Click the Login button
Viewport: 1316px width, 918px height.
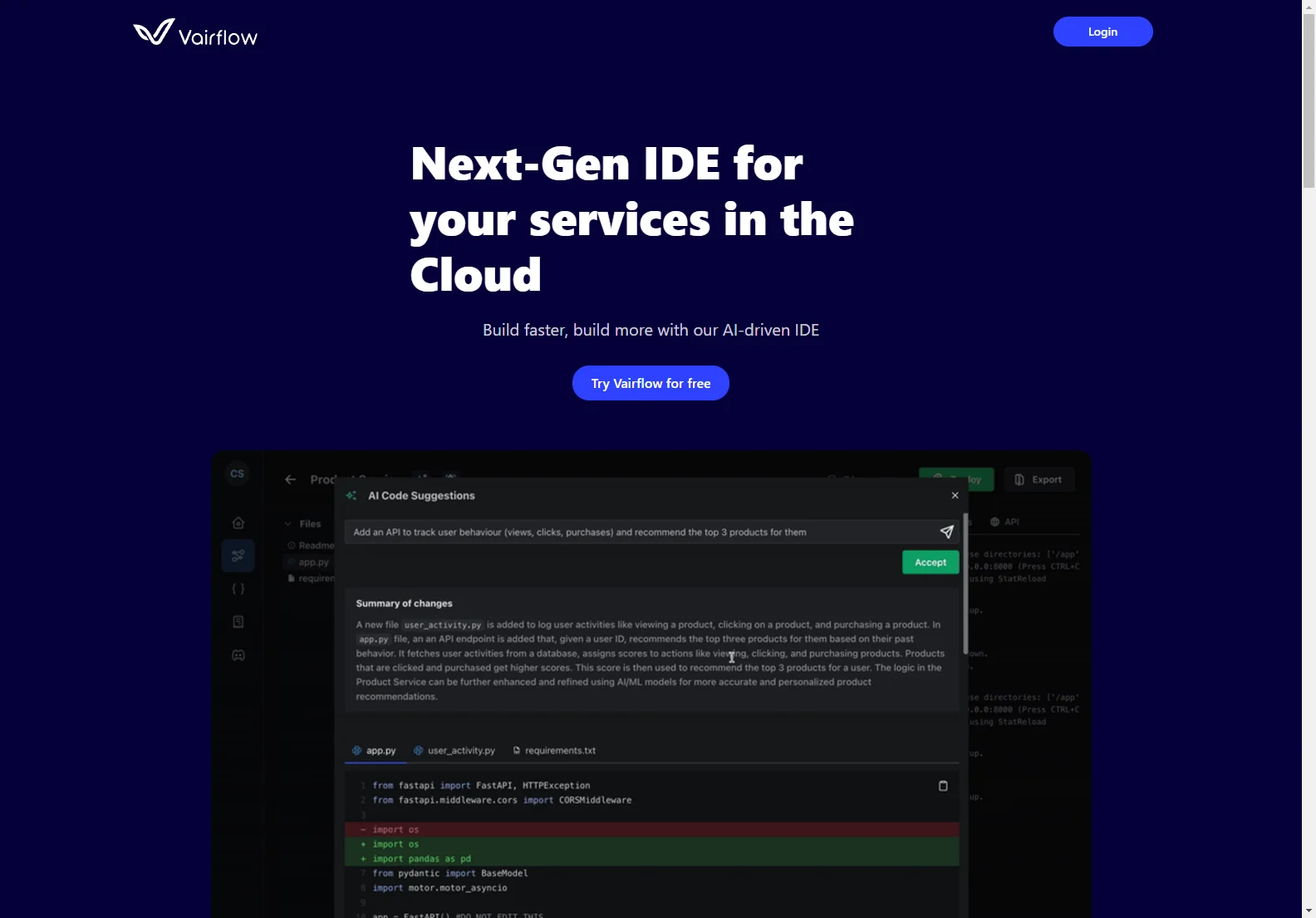tap(1102, 32)
